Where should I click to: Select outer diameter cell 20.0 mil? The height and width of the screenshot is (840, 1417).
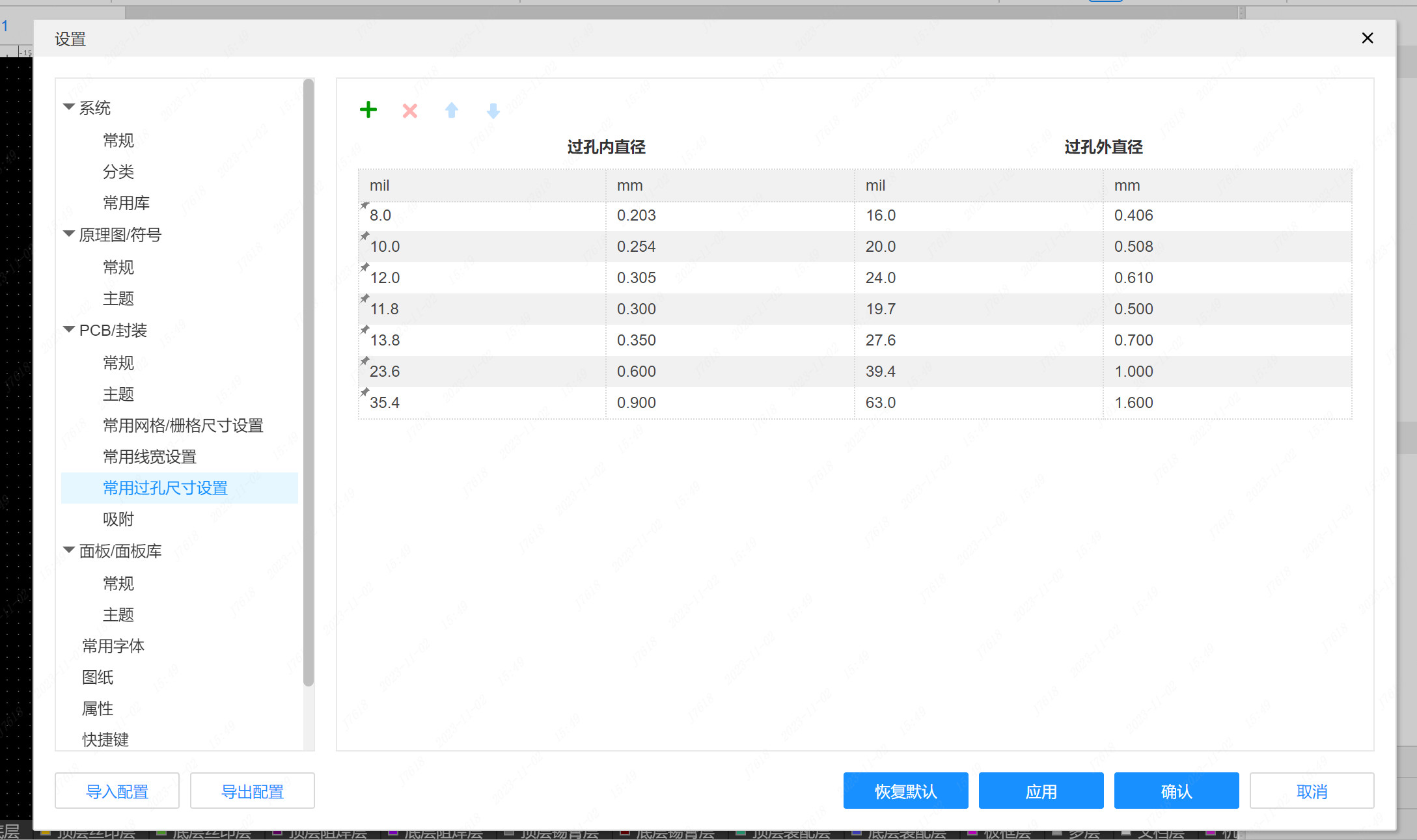(979, 247)
